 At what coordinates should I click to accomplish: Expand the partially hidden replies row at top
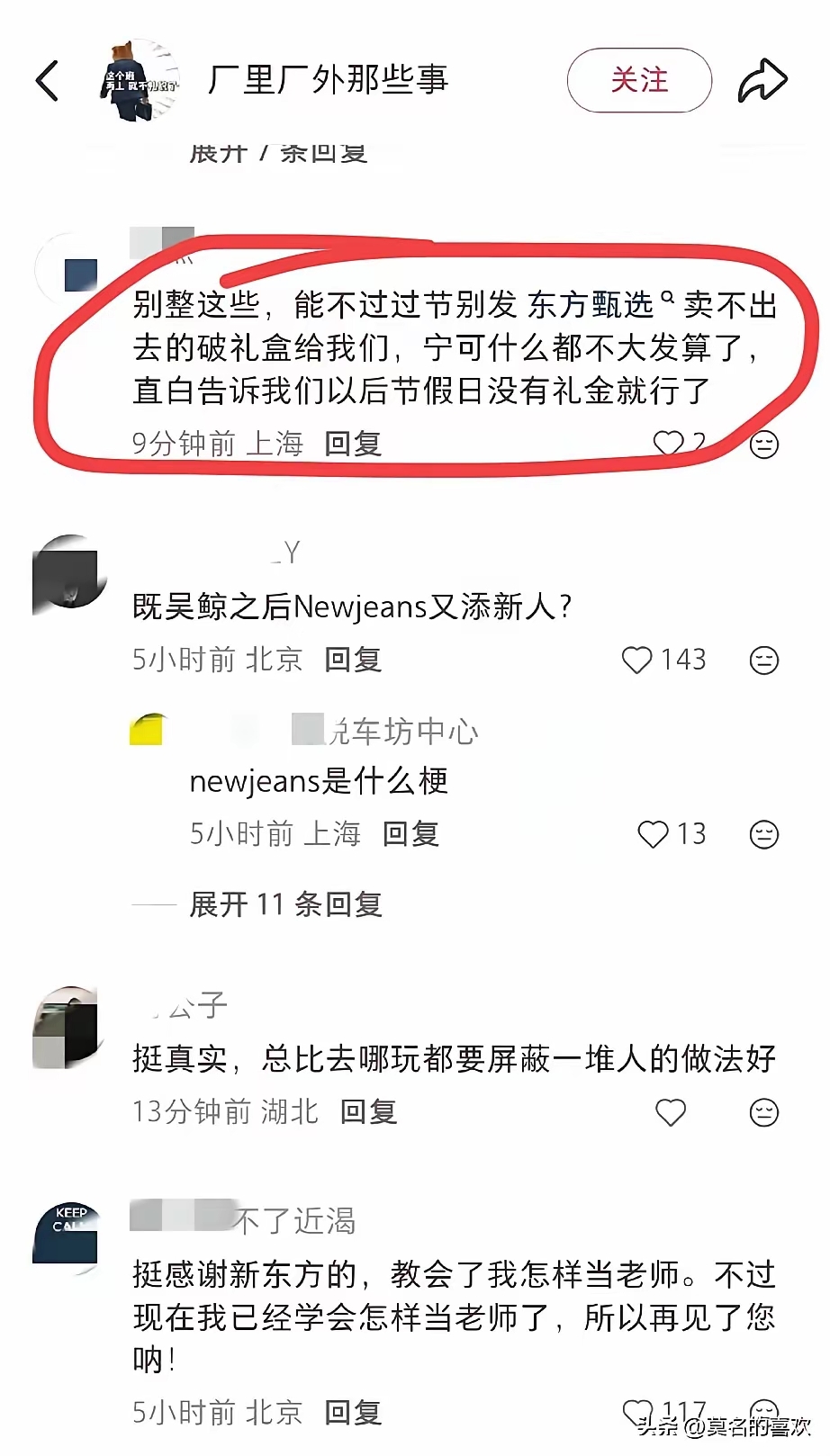point(278,153)
